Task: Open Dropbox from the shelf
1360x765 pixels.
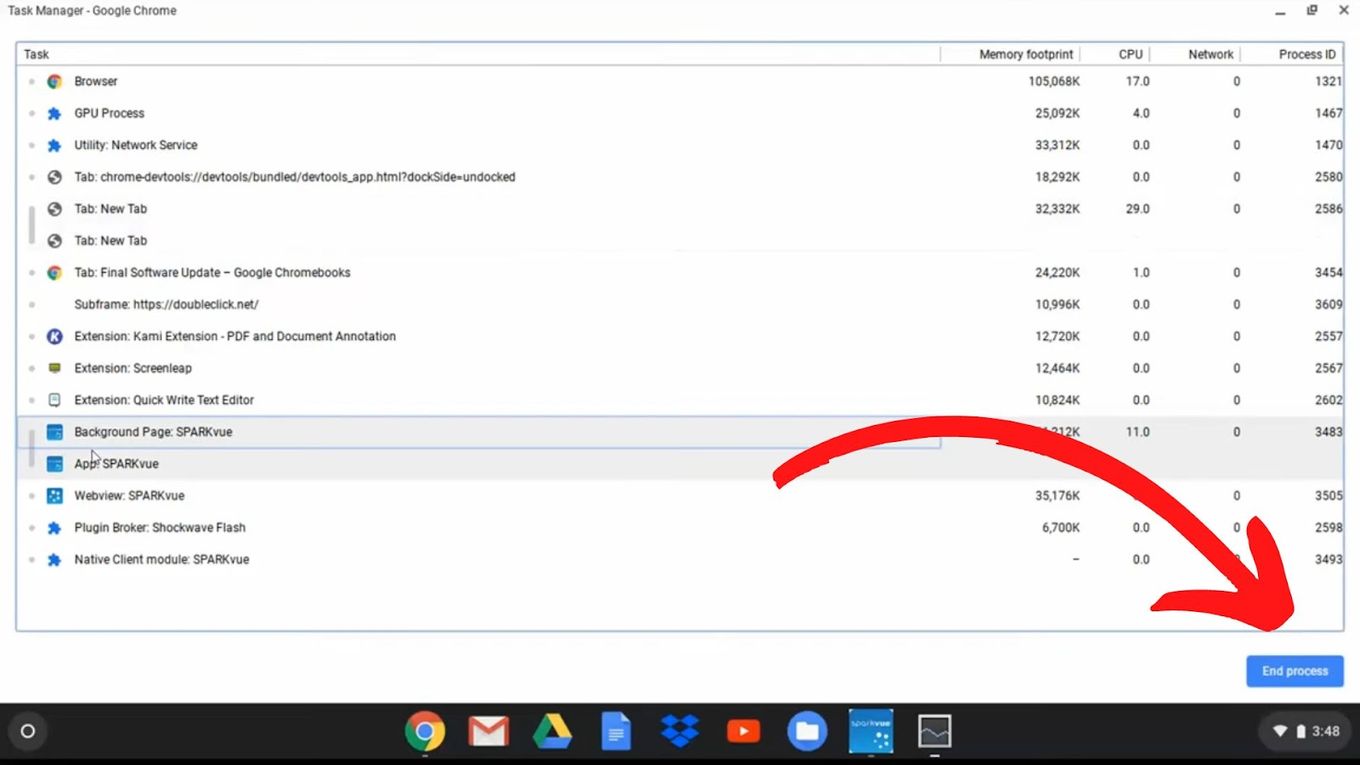Action: click(680, 731)
